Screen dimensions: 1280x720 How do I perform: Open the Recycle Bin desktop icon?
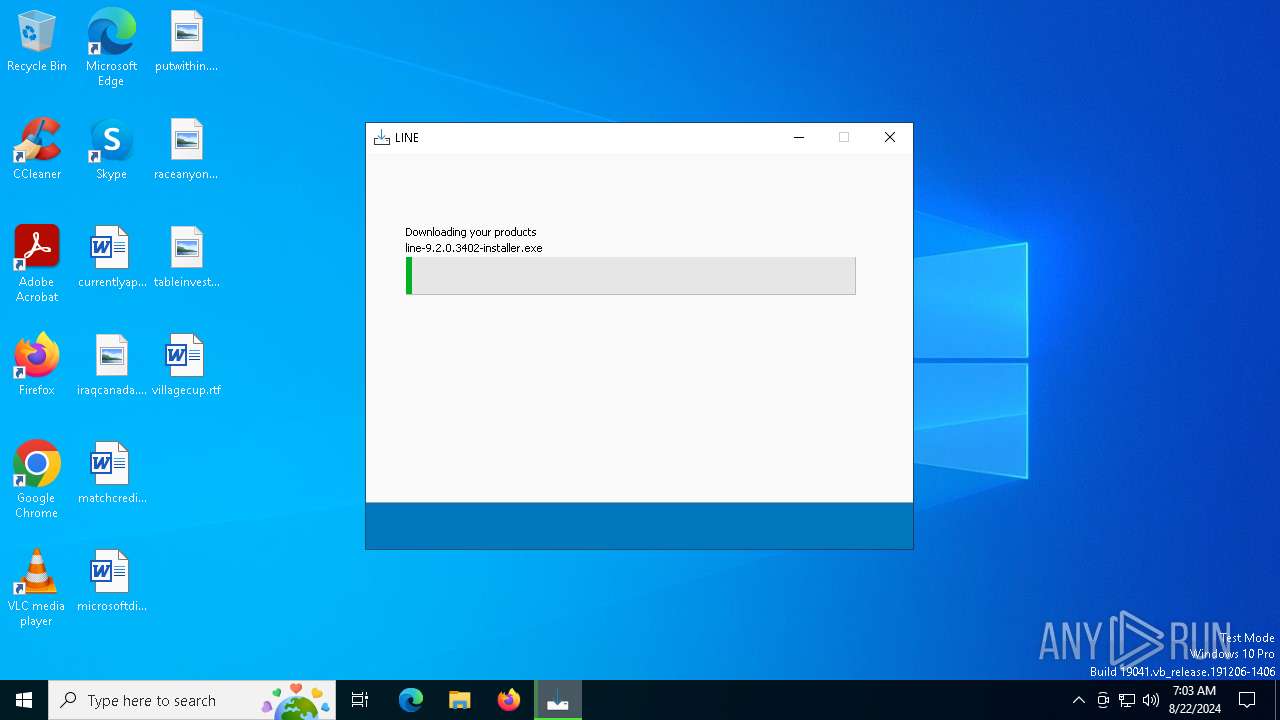[37, 42]
